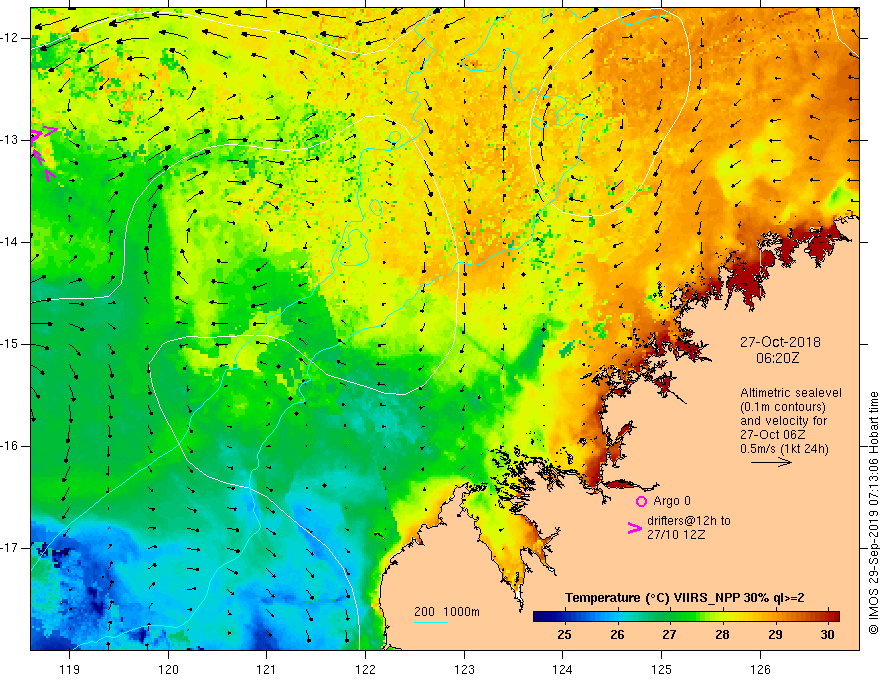Click the colorbar tick label 29
The width and height of the screenshot is (880, 680).
click(x=774, y=635)
